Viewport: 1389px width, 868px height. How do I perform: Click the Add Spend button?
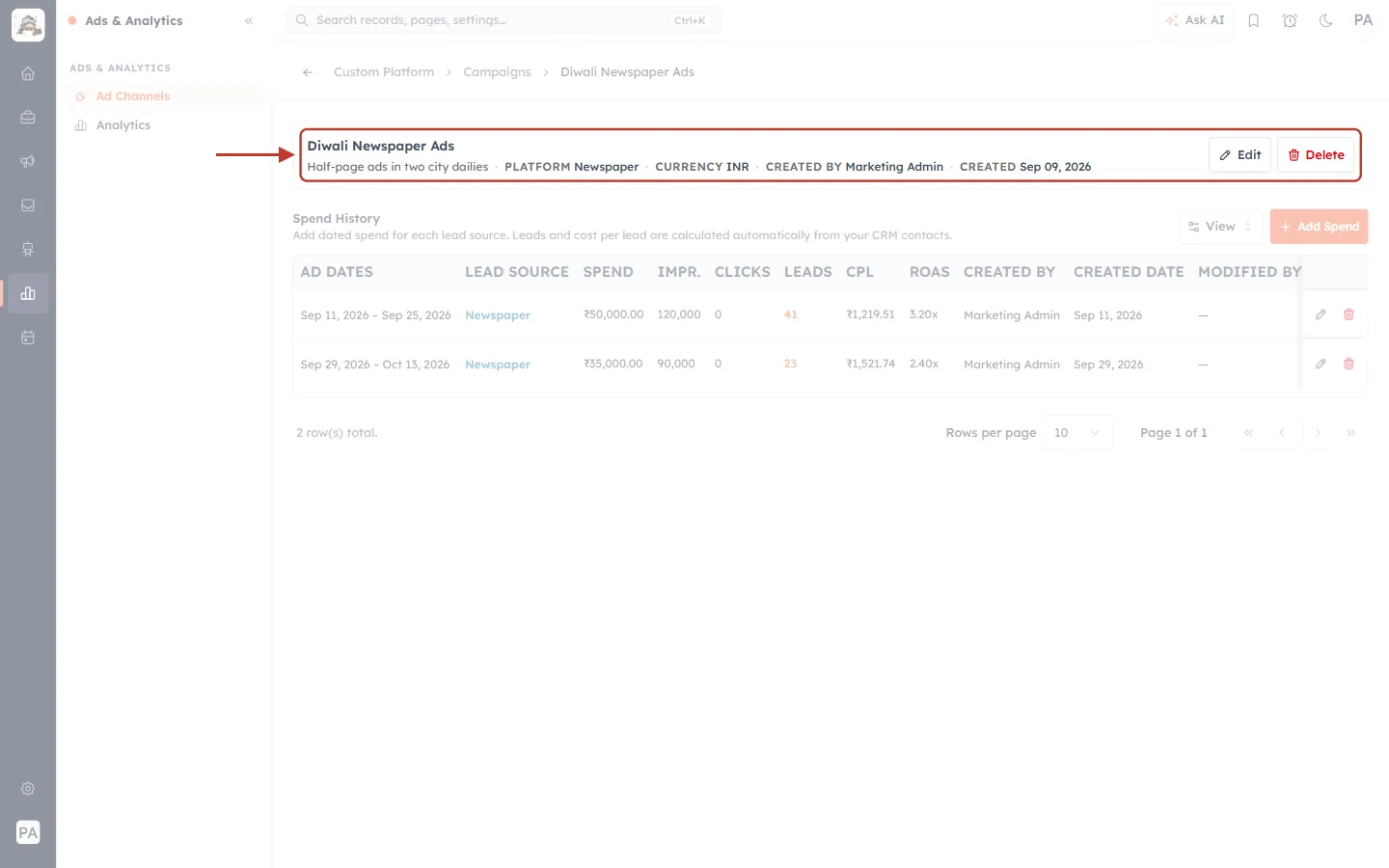coord(1319,227)
